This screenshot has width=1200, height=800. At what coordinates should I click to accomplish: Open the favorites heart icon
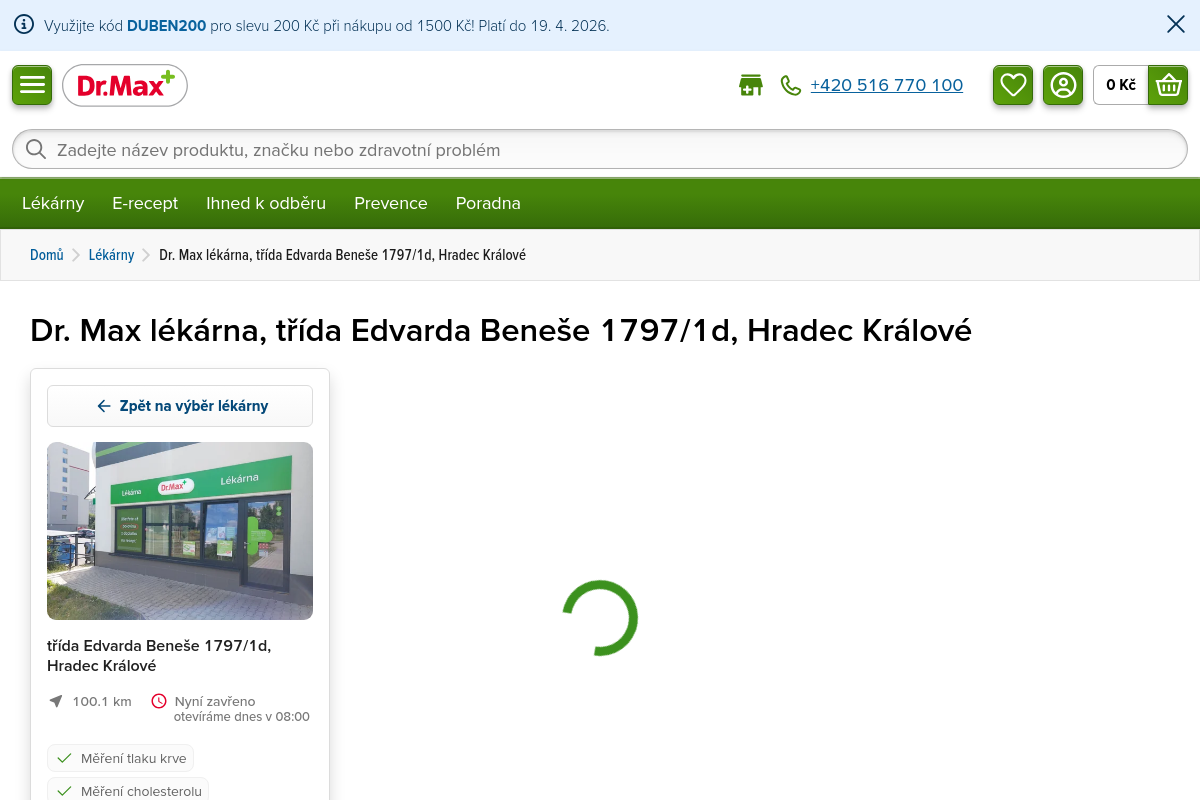[x=1013, y=85]
